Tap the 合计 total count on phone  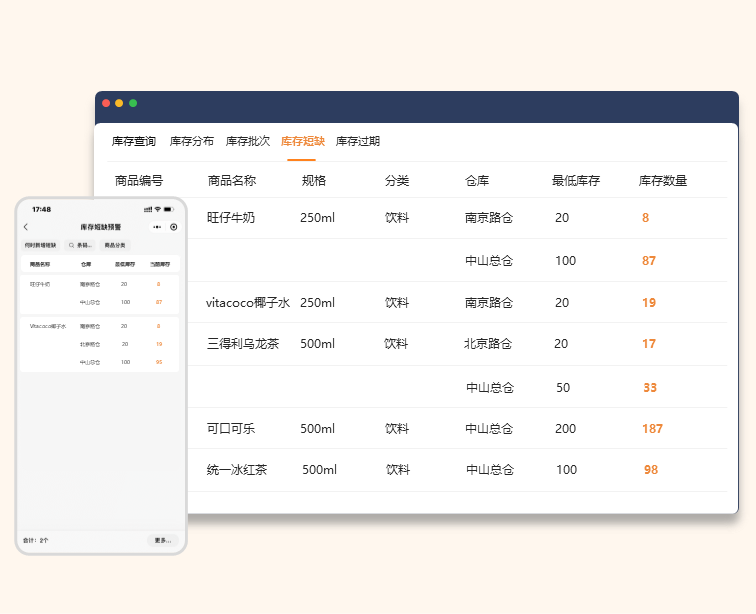coord(36,540)
